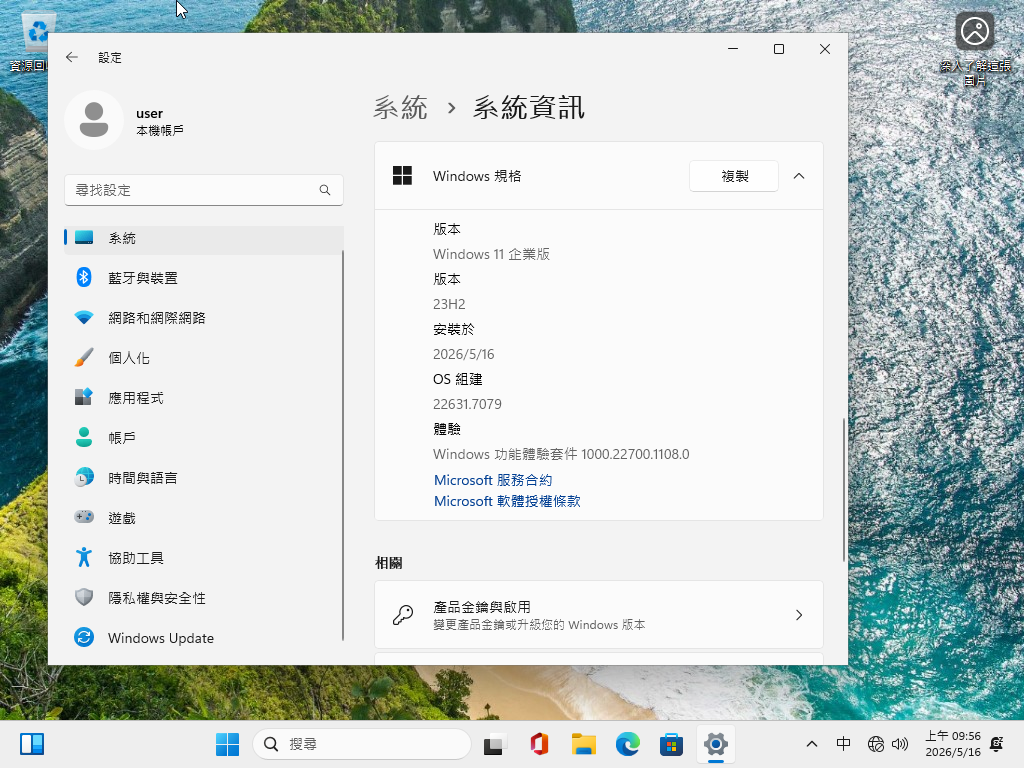Open the Windows Start button
Image resolution: width=1024 pixels, height=768 pixels.
click(227, 744)
